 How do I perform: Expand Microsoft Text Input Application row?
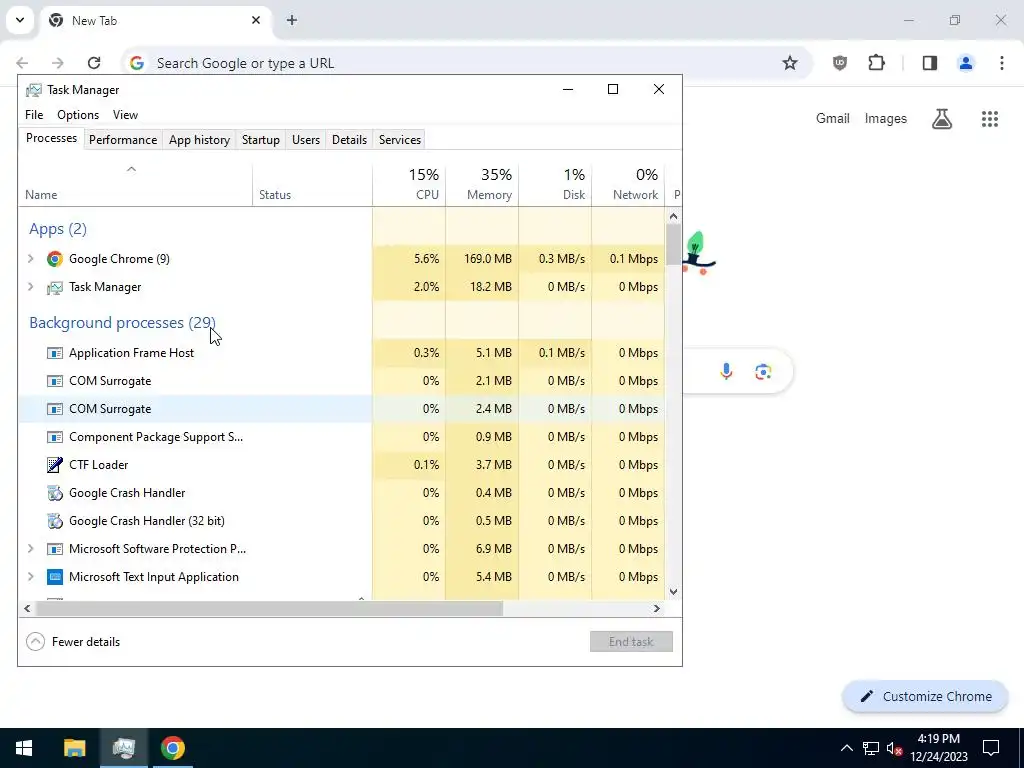[x=30, y=577]
